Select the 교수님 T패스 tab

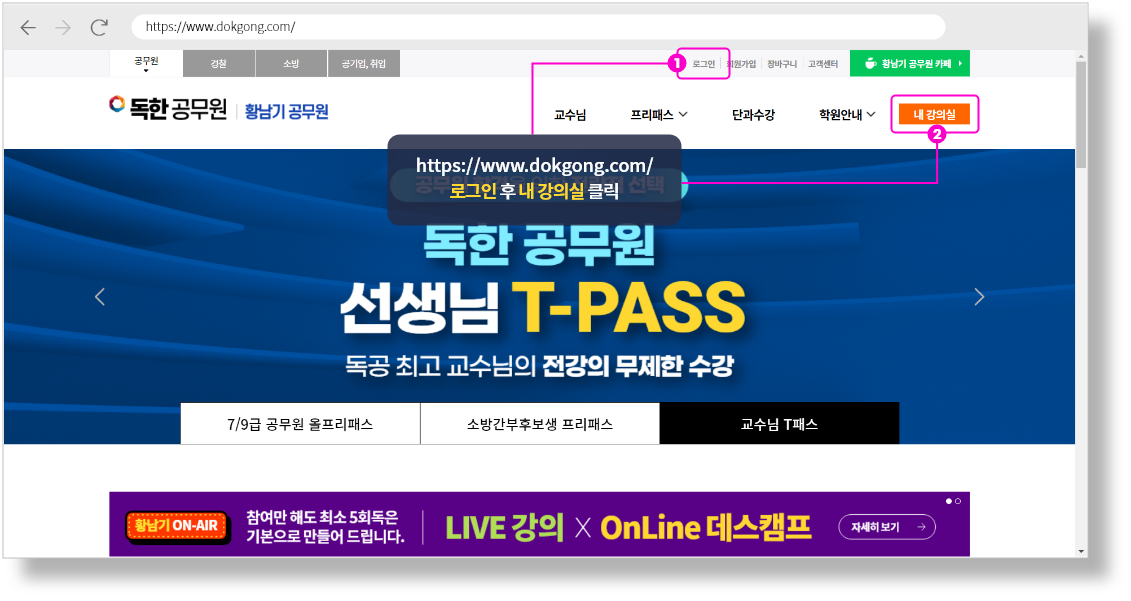(779, 424)
